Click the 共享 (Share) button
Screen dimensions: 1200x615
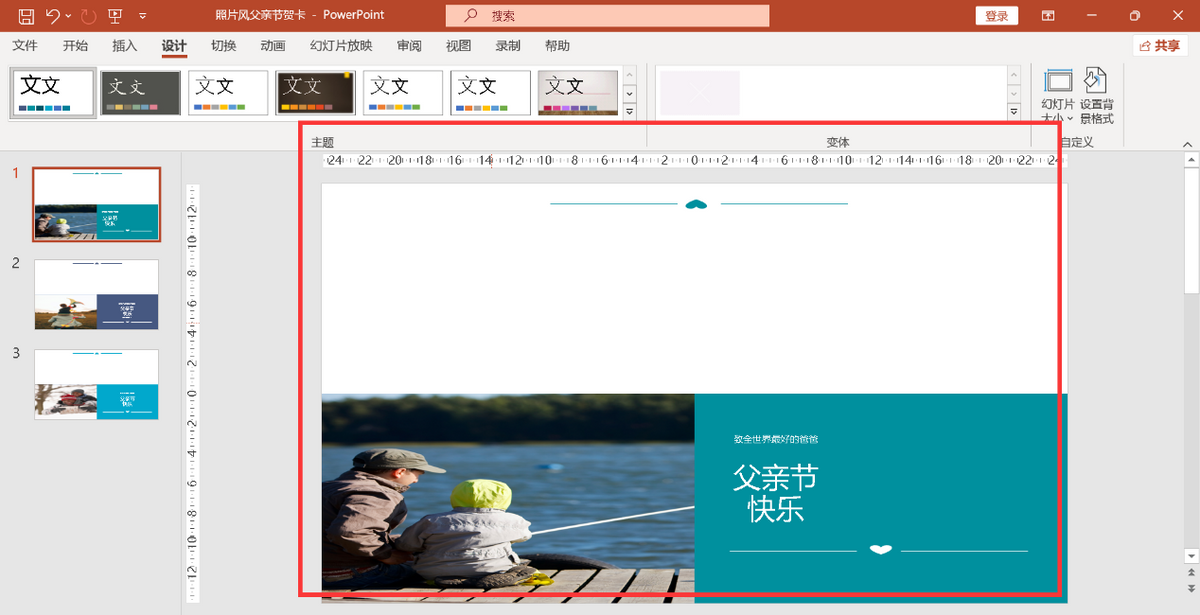pyautogui.click(x=1160, y=46)
